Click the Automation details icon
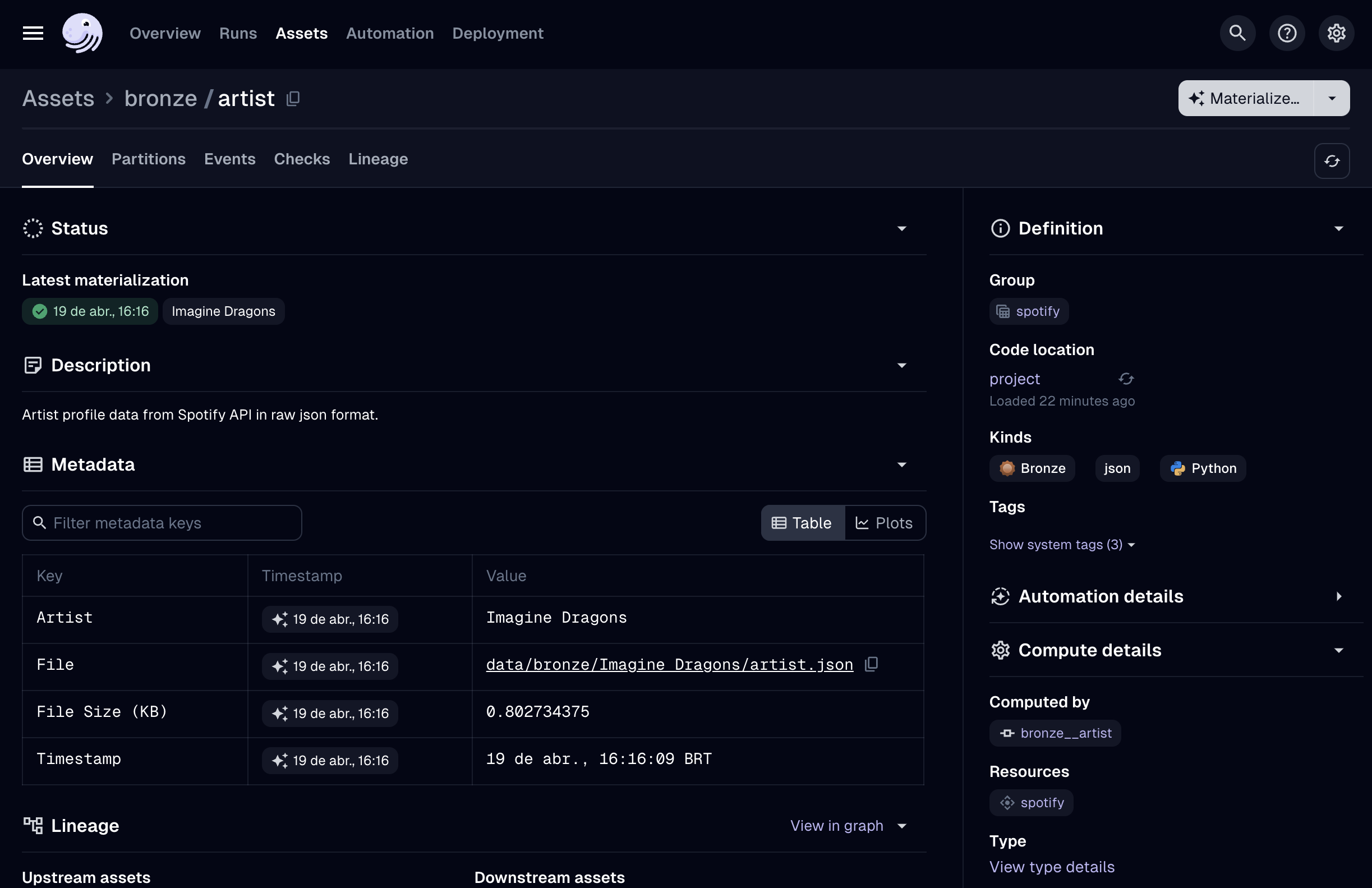This screenshot has width=1372, height=888. click(1000, 596)
